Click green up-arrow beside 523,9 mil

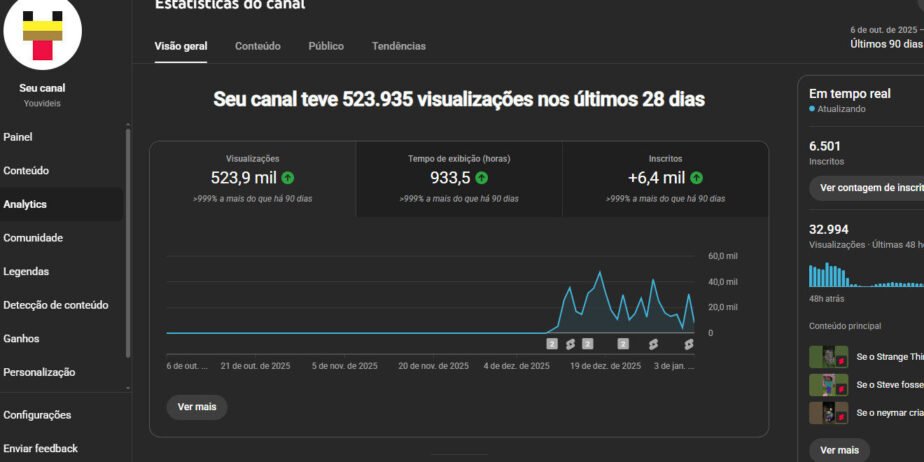(x=288, y=178)
